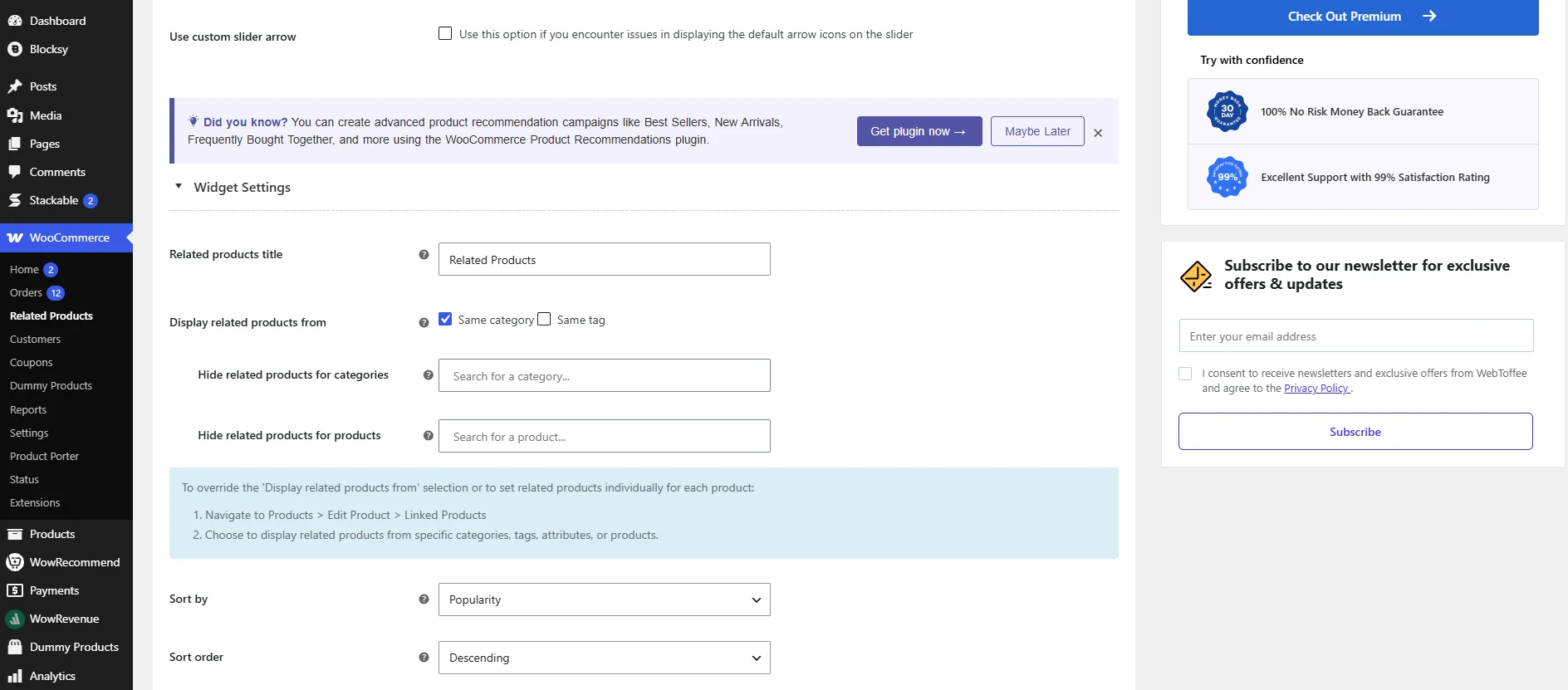Click the Dashboard gauge icon

(15, 21)
